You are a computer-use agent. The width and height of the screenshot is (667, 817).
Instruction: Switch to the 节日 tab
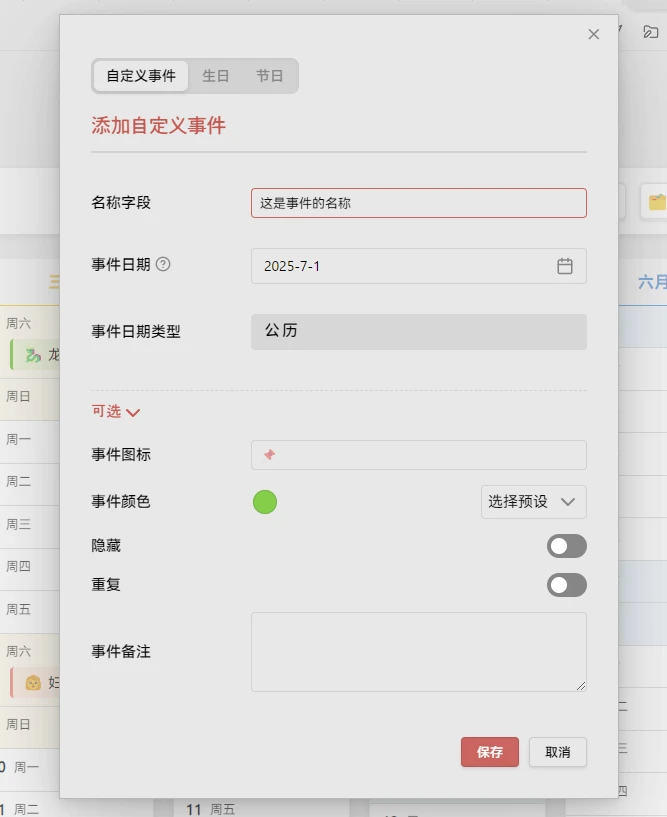click(269, 76)
